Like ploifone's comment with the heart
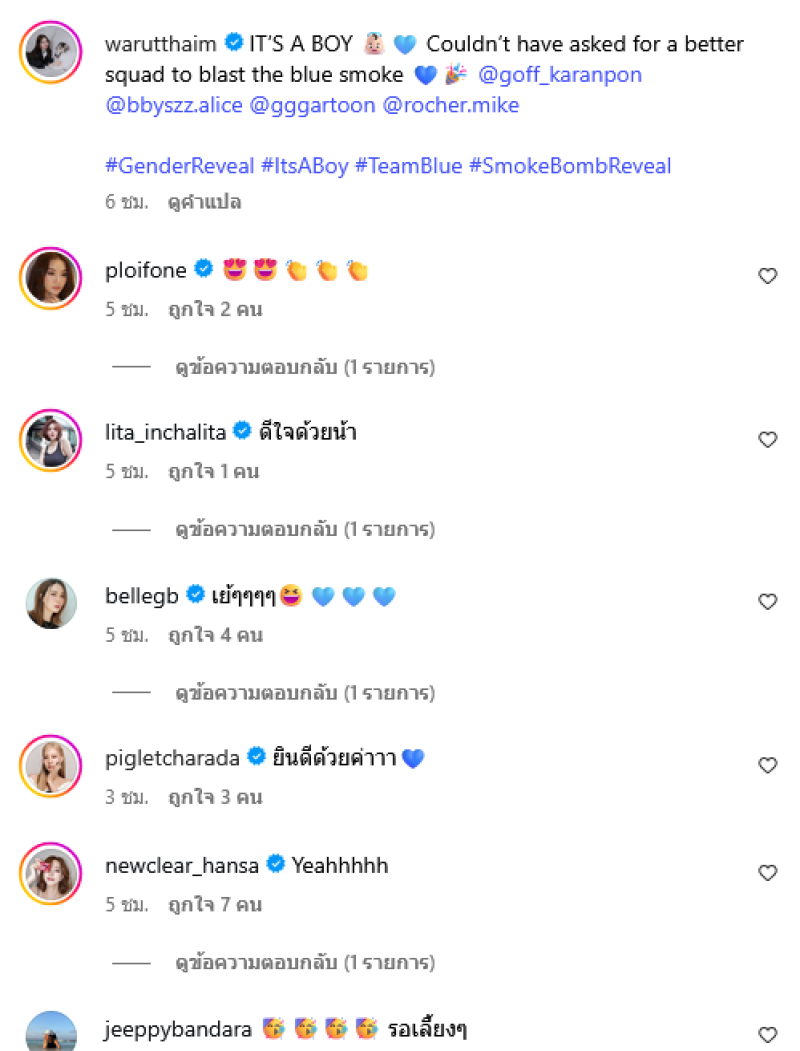The image size is (800, 1051). pyautogui.click(x=767, y=276)
